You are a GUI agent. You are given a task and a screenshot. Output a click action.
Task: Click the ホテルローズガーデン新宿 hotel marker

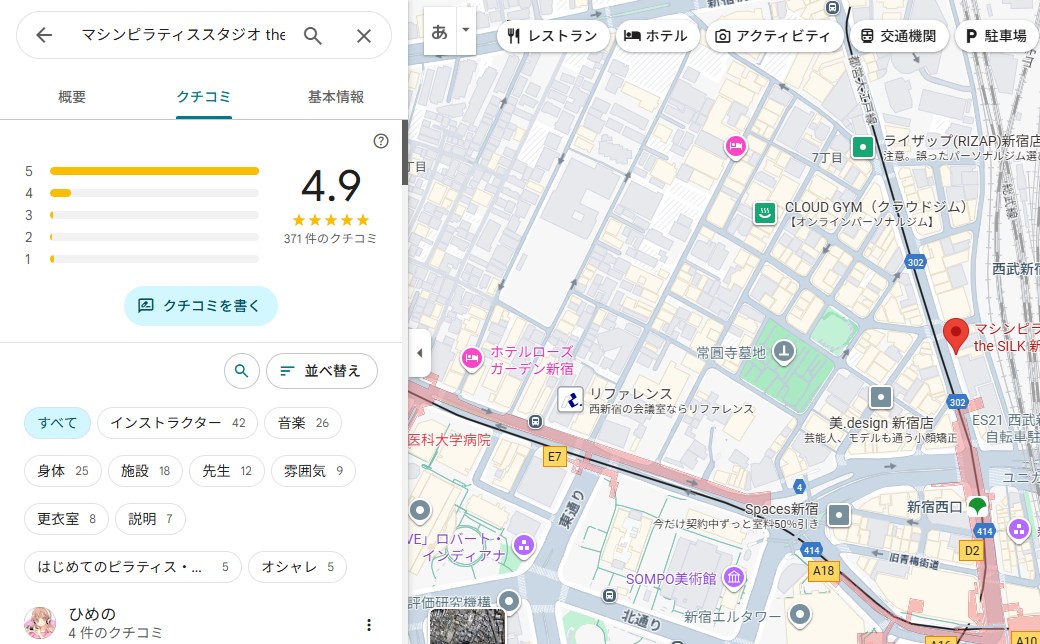click(471, 357)
